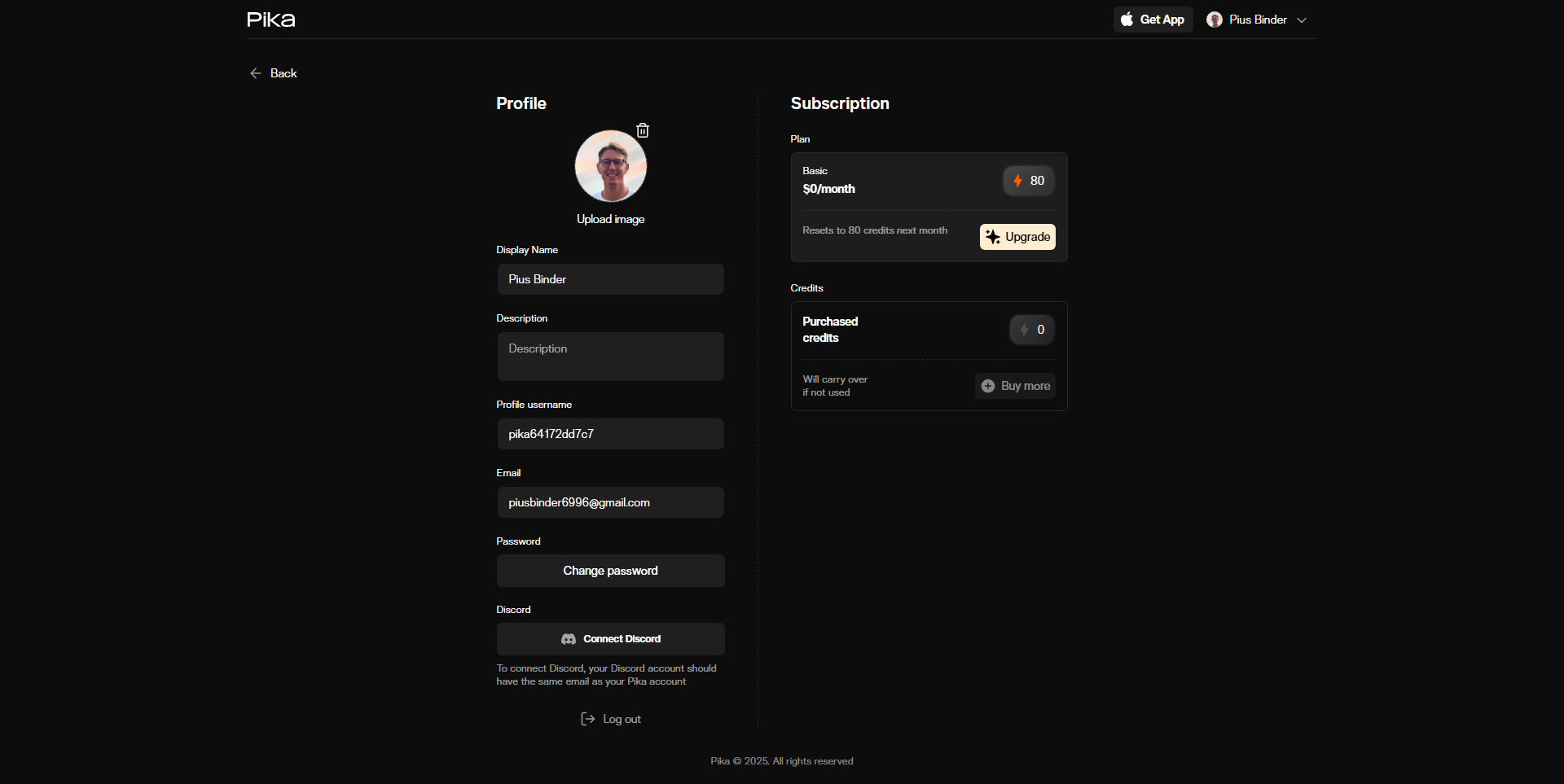Connect Discord account button

(x=610, y=639)
